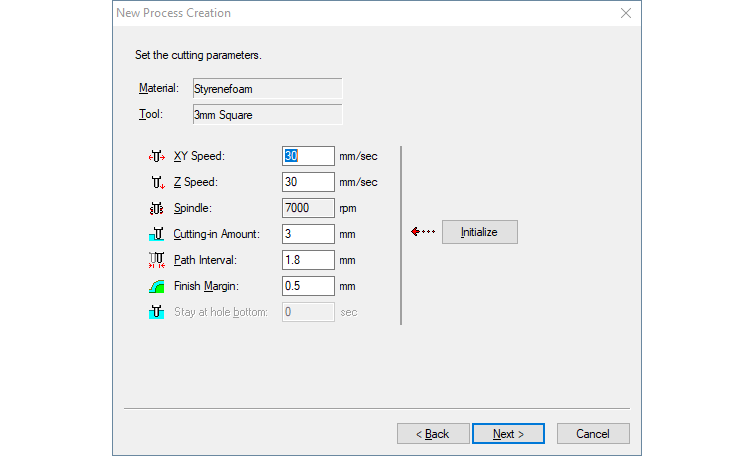Click the Stay at hole bottom icon
The width and height of the screenshot is (754, 456).
coord(156,312)
